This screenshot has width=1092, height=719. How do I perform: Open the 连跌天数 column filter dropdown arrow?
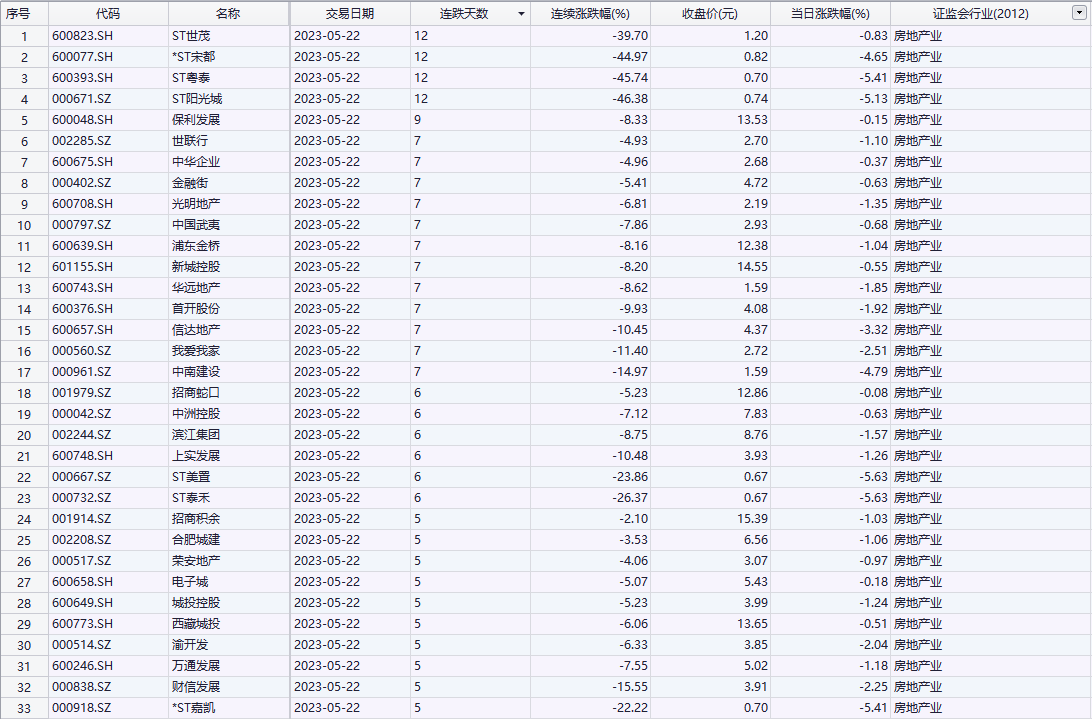click(x=520, y=14)
